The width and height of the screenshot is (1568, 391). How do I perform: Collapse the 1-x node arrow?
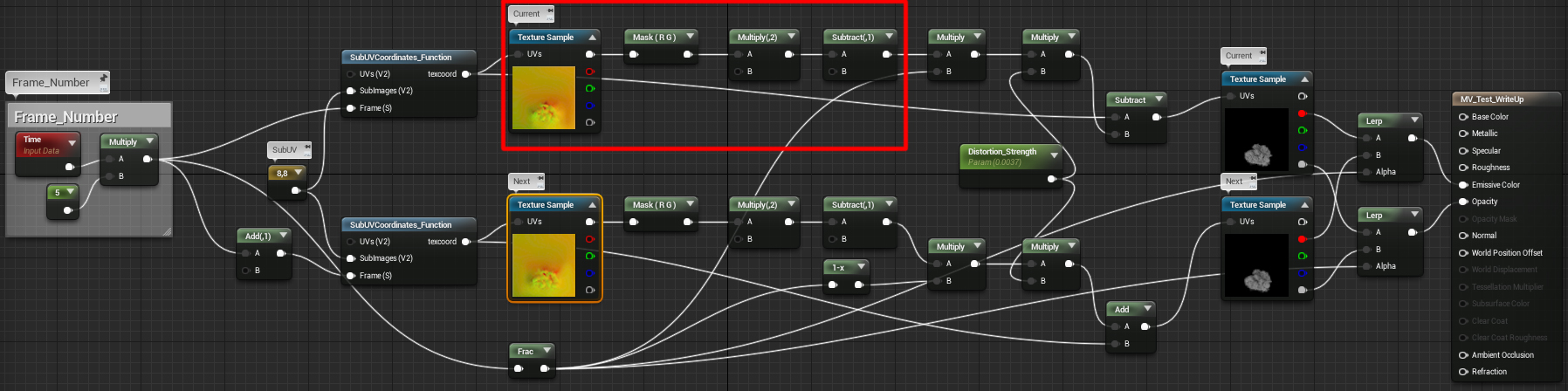(861, 267)
